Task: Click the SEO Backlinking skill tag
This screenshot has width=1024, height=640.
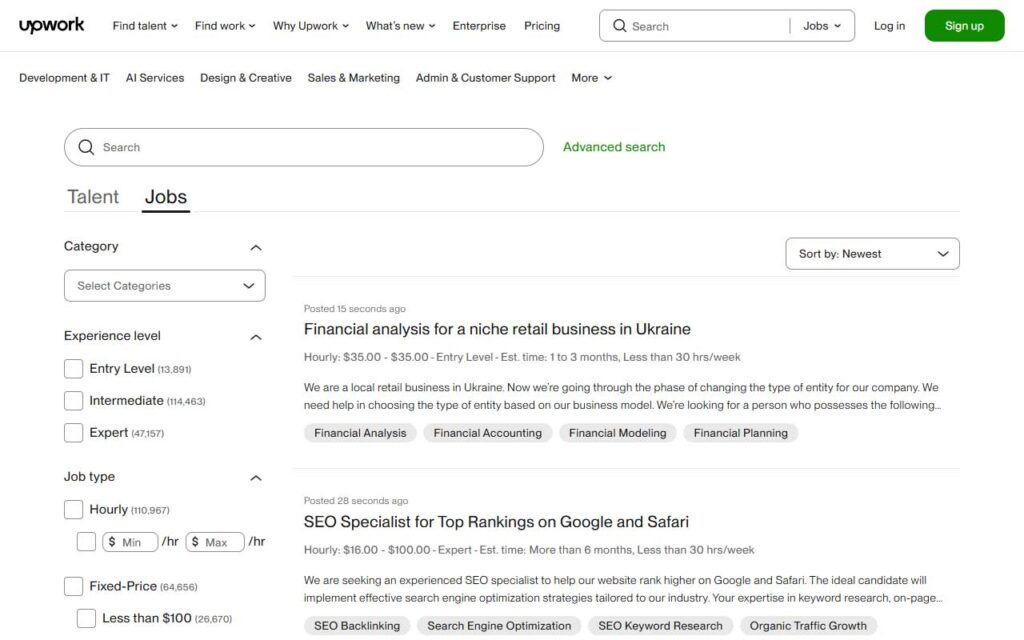Action: pos(357,626)
